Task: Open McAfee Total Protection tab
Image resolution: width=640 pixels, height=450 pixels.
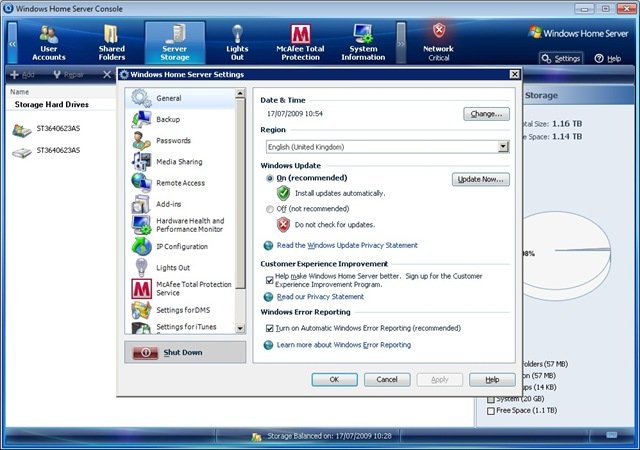Action: point(300,43)
